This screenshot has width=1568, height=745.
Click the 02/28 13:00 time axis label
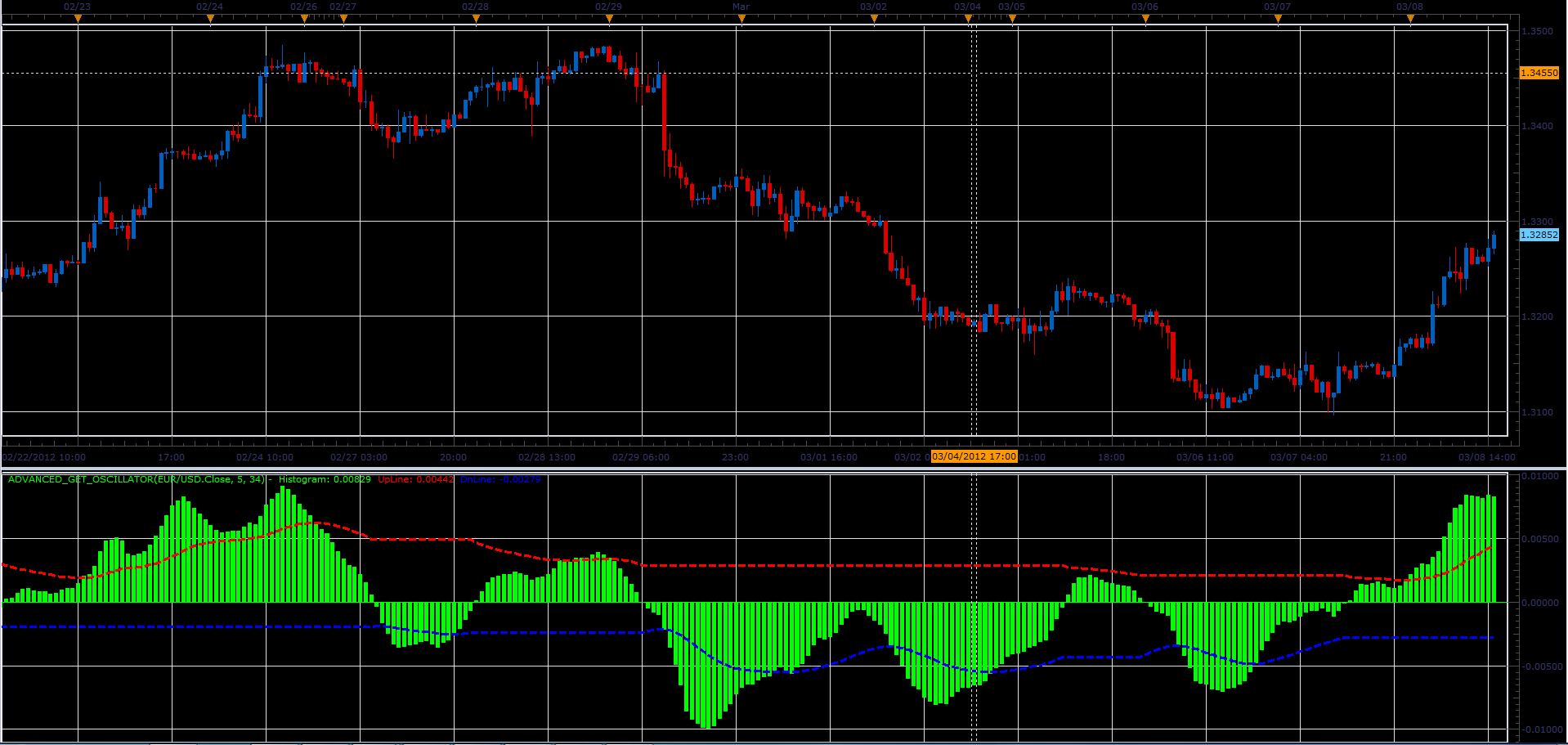pos(547,457)
